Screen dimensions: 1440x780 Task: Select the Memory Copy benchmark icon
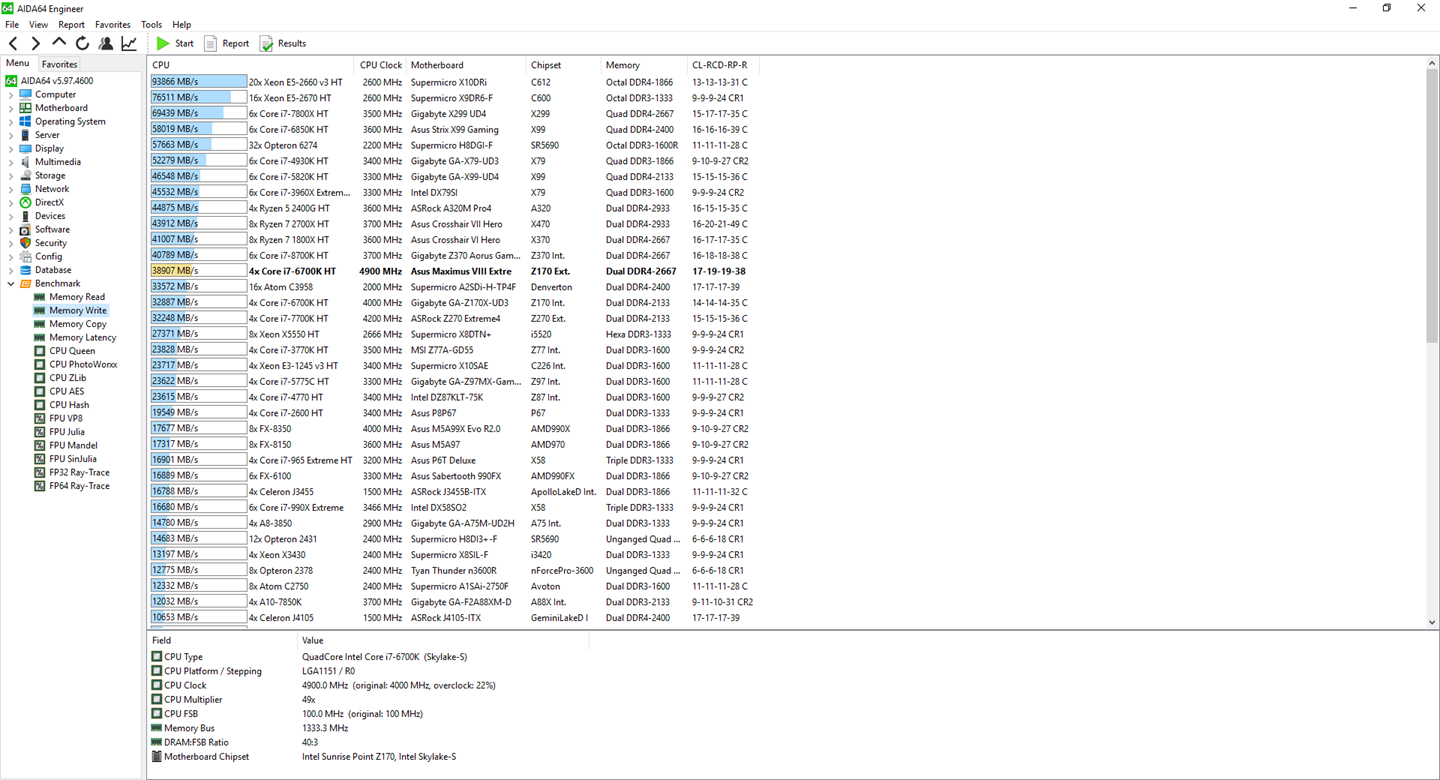(40, 324)
